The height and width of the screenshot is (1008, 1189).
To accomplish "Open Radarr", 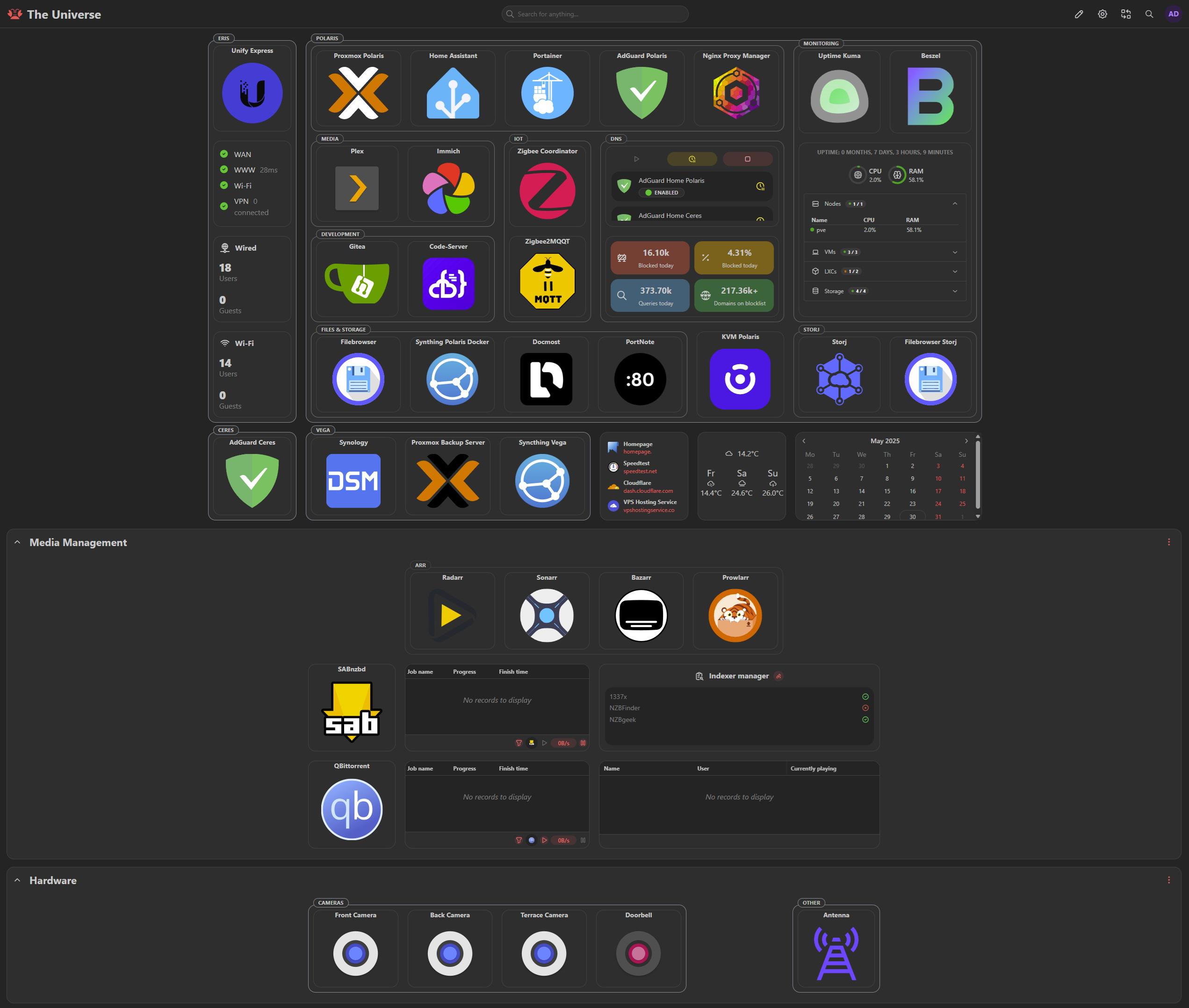I will [452, 610].
